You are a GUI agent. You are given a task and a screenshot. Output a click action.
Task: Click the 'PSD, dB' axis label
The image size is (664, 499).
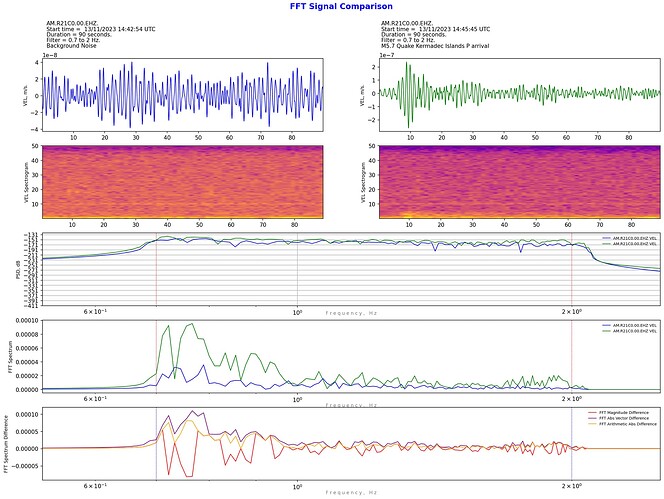[x=18, y=269]
